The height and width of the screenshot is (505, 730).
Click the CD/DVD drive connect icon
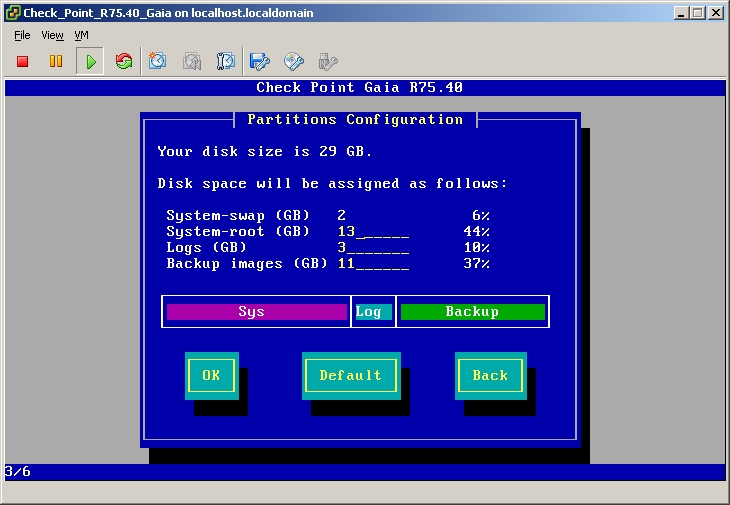click(x=294, y=61)
